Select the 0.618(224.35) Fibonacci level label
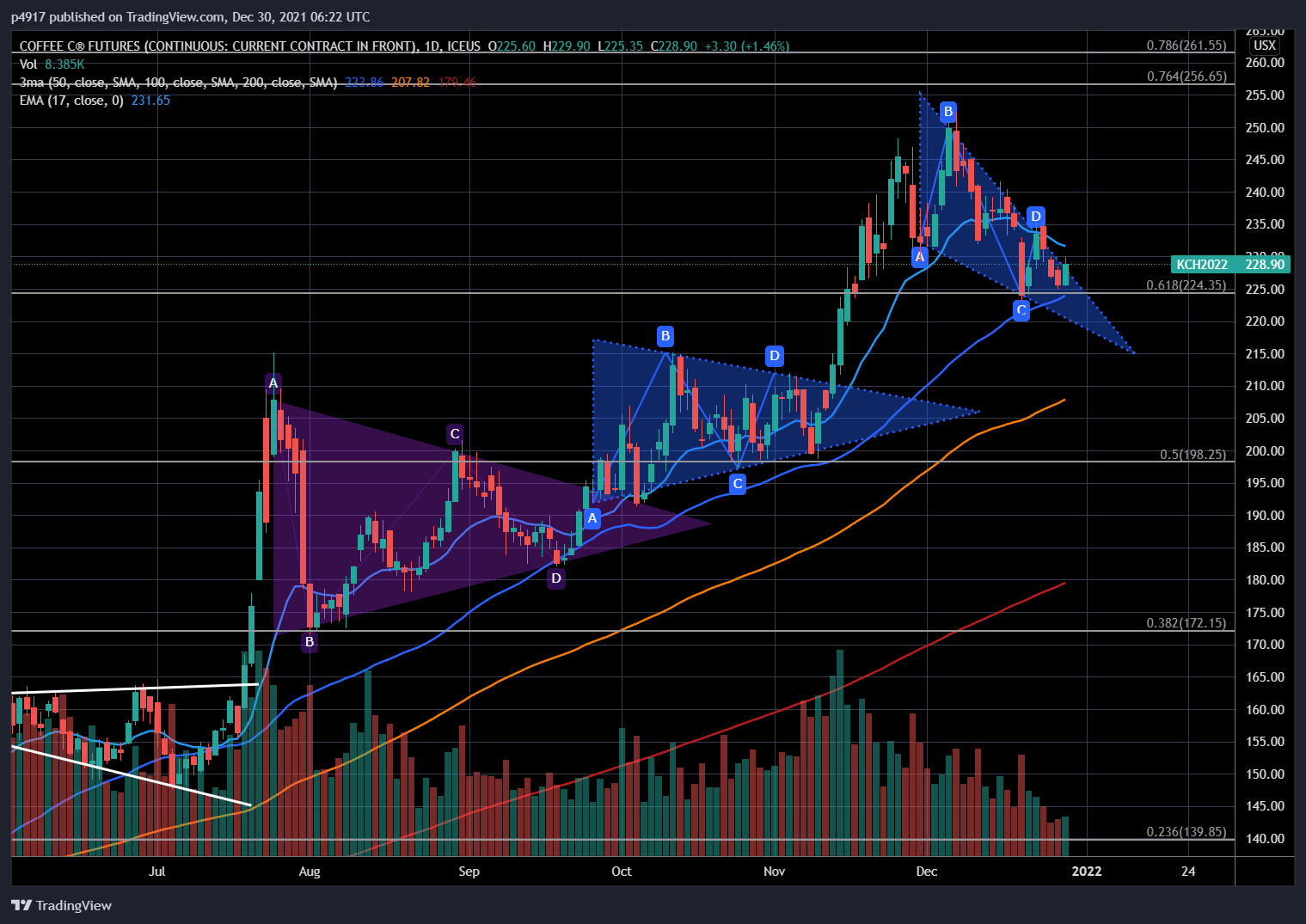Viewport: 1306px width, 924px height. [1186, 285]
